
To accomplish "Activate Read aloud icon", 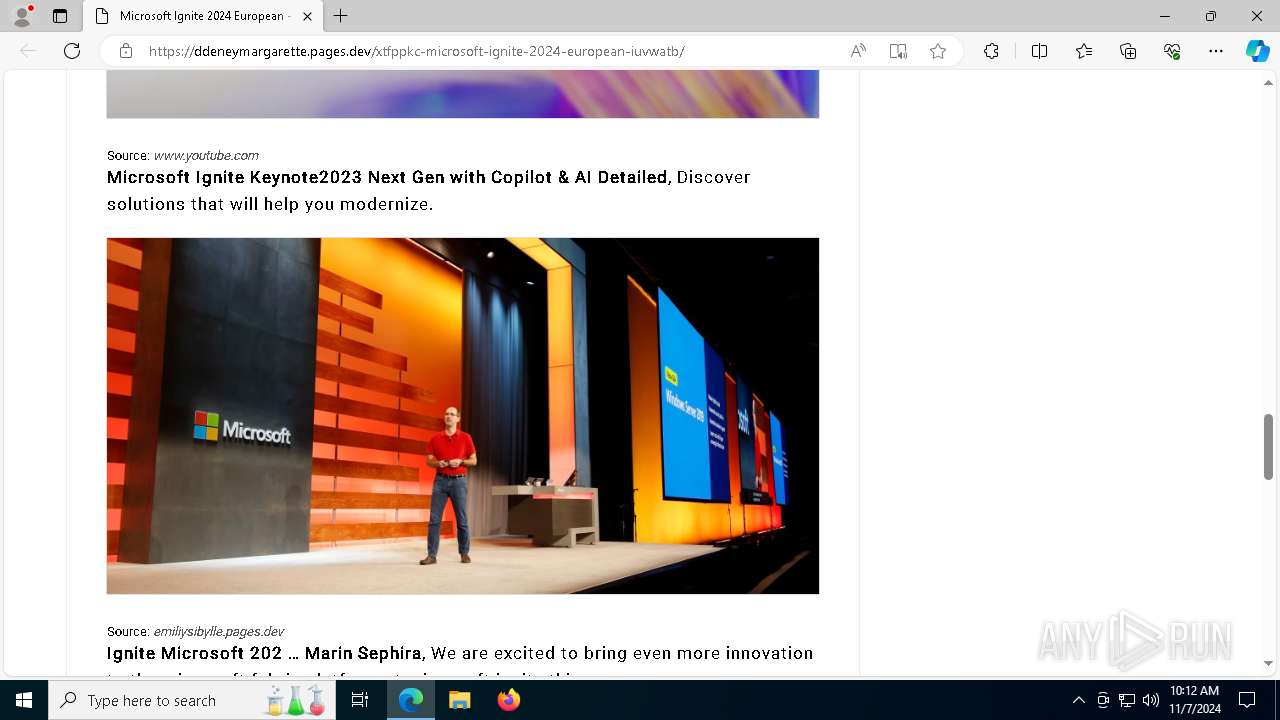I will pos(858,51).
